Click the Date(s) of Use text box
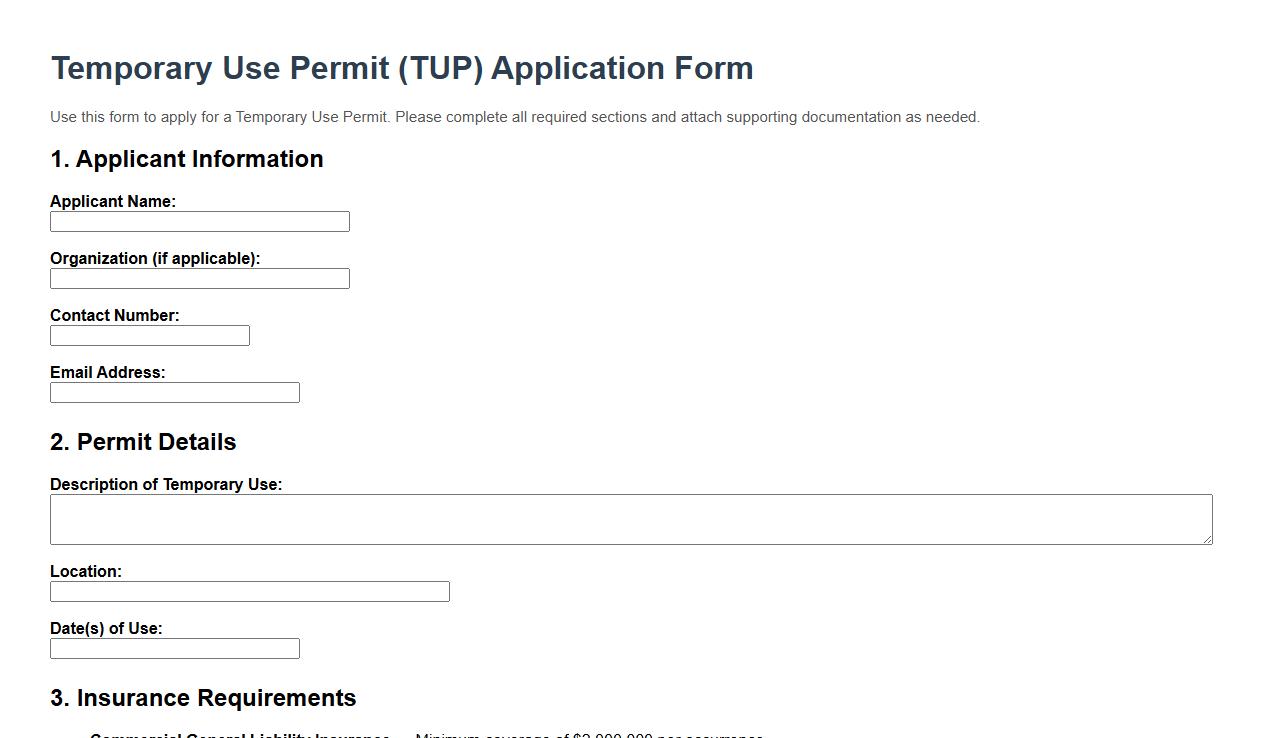Viewport: 1263px width, 738px height. [174, 648]
